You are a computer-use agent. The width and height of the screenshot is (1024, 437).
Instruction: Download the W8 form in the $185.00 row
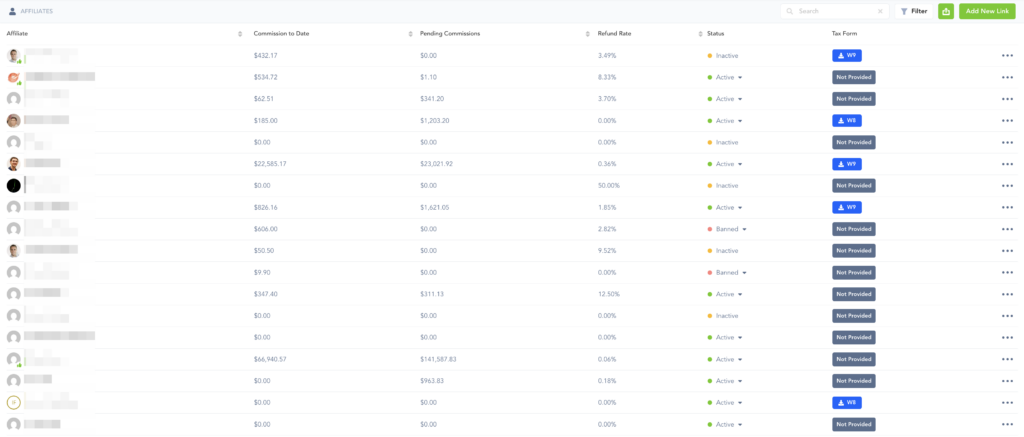click(846, 120)
